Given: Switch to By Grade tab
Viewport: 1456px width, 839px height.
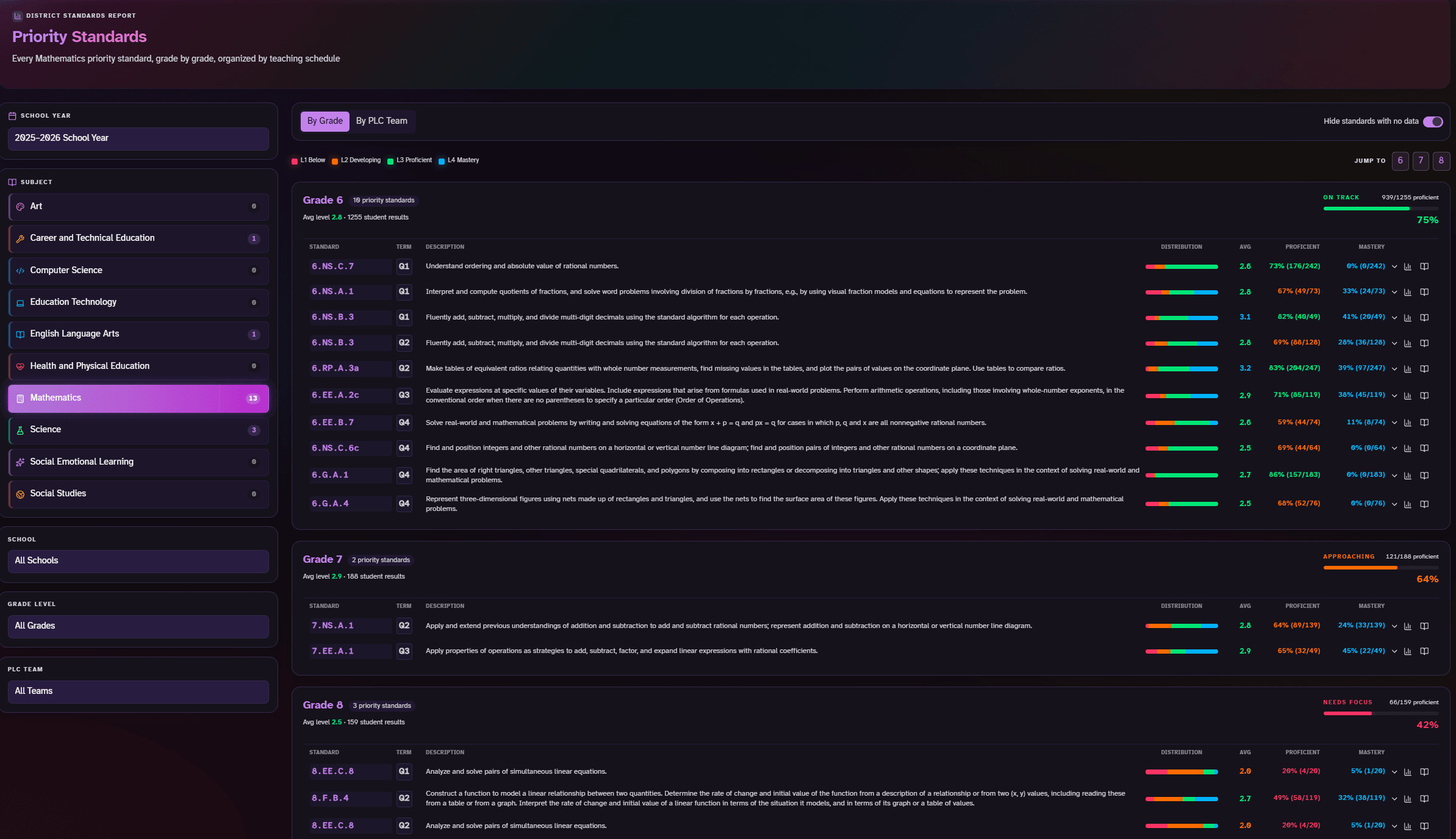Looking at the screenshot, I should coord(325,121).
